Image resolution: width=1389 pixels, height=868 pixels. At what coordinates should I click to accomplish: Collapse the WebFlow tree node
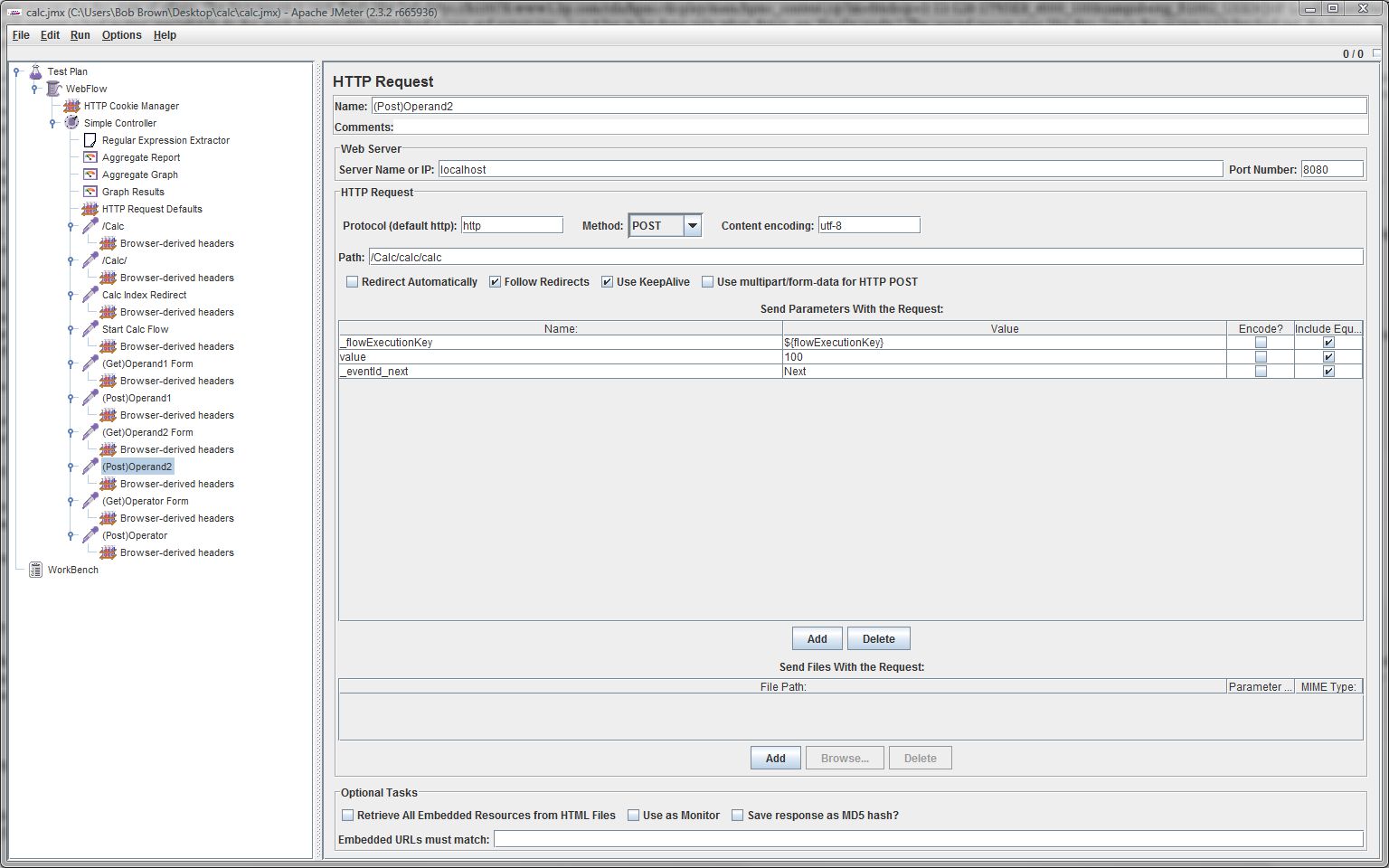pyautogui.click(x=34, y=89)
